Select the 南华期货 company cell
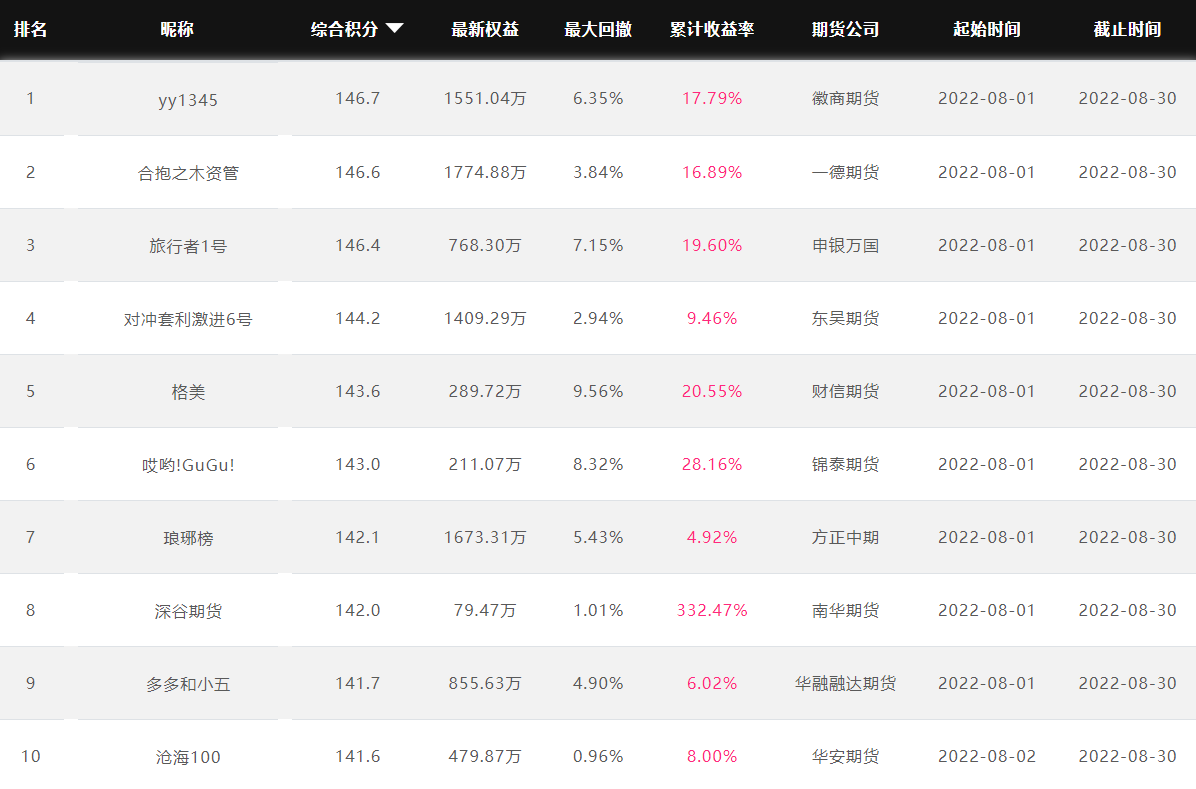This screenshot has height=789, width=1196. (845, 610)
